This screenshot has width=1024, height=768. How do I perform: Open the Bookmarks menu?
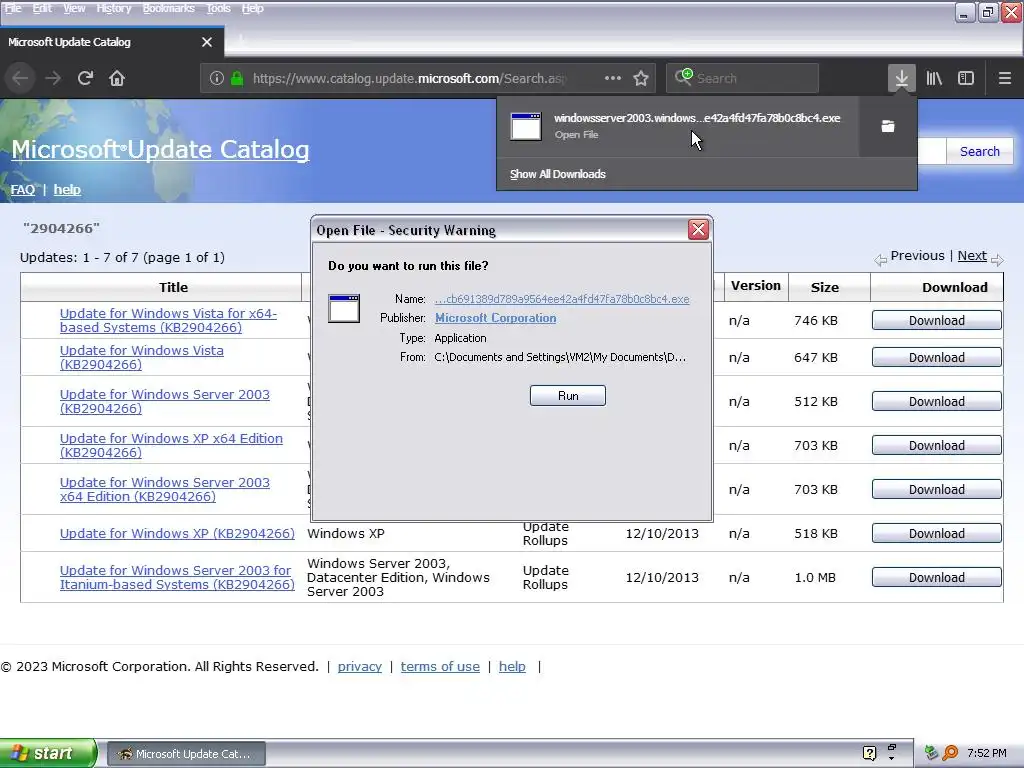click(168, 8)
